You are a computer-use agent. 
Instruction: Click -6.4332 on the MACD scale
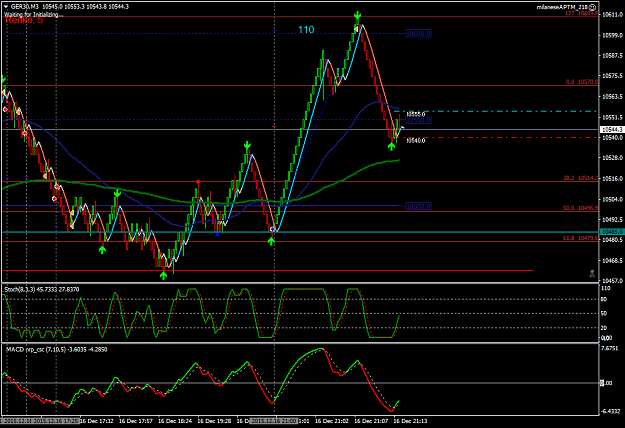tap(610, 412)
